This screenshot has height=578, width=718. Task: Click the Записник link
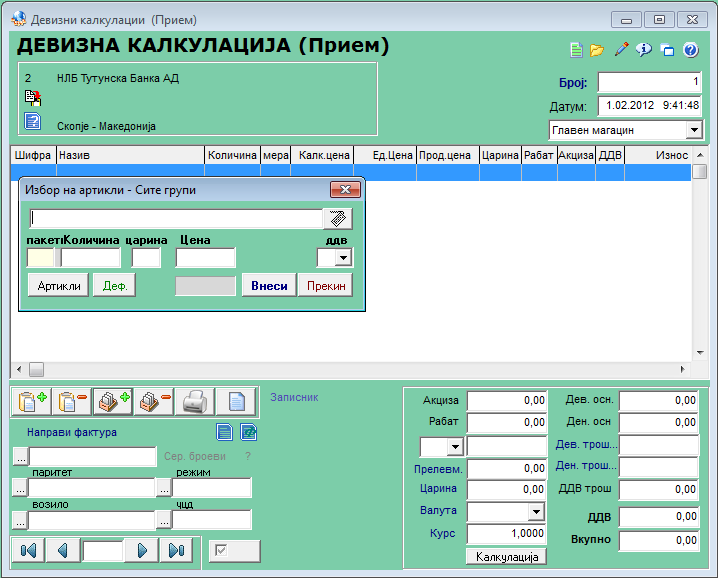tap(294, 397)
